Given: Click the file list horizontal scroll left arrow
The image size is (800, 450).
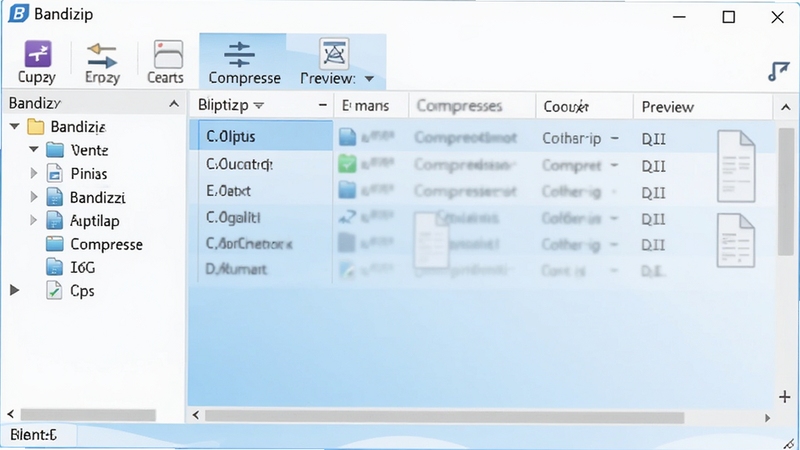Looking at the screenshot, I should tap(195, 415).
